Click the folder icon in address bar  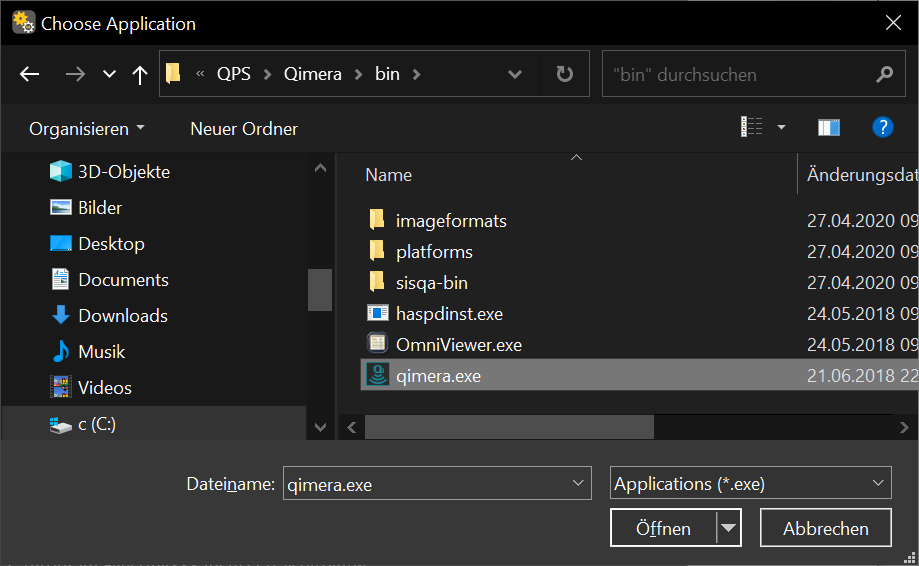point(173,74)
